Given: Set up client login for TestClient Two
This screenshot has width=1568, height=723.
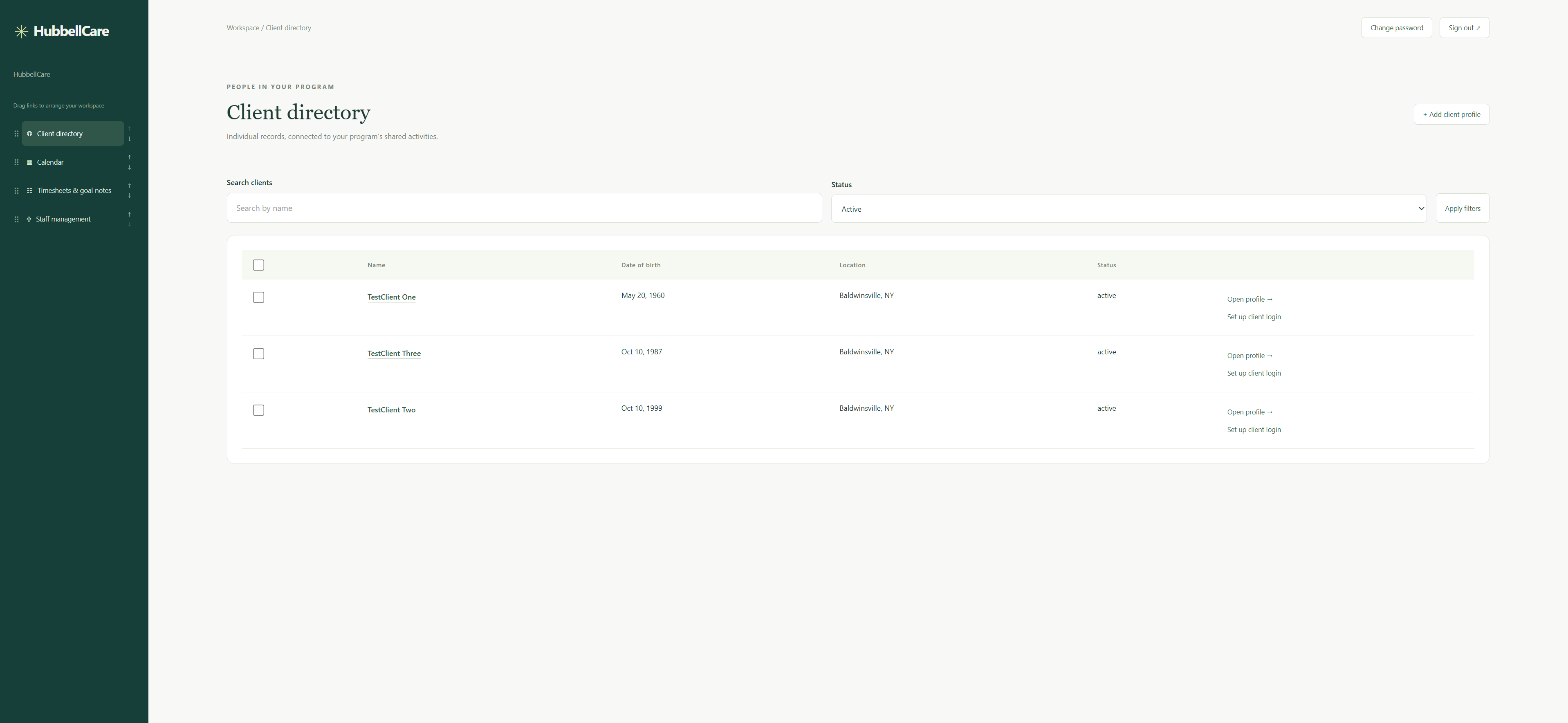Looking at the screenshot, I should [1254, 430].
